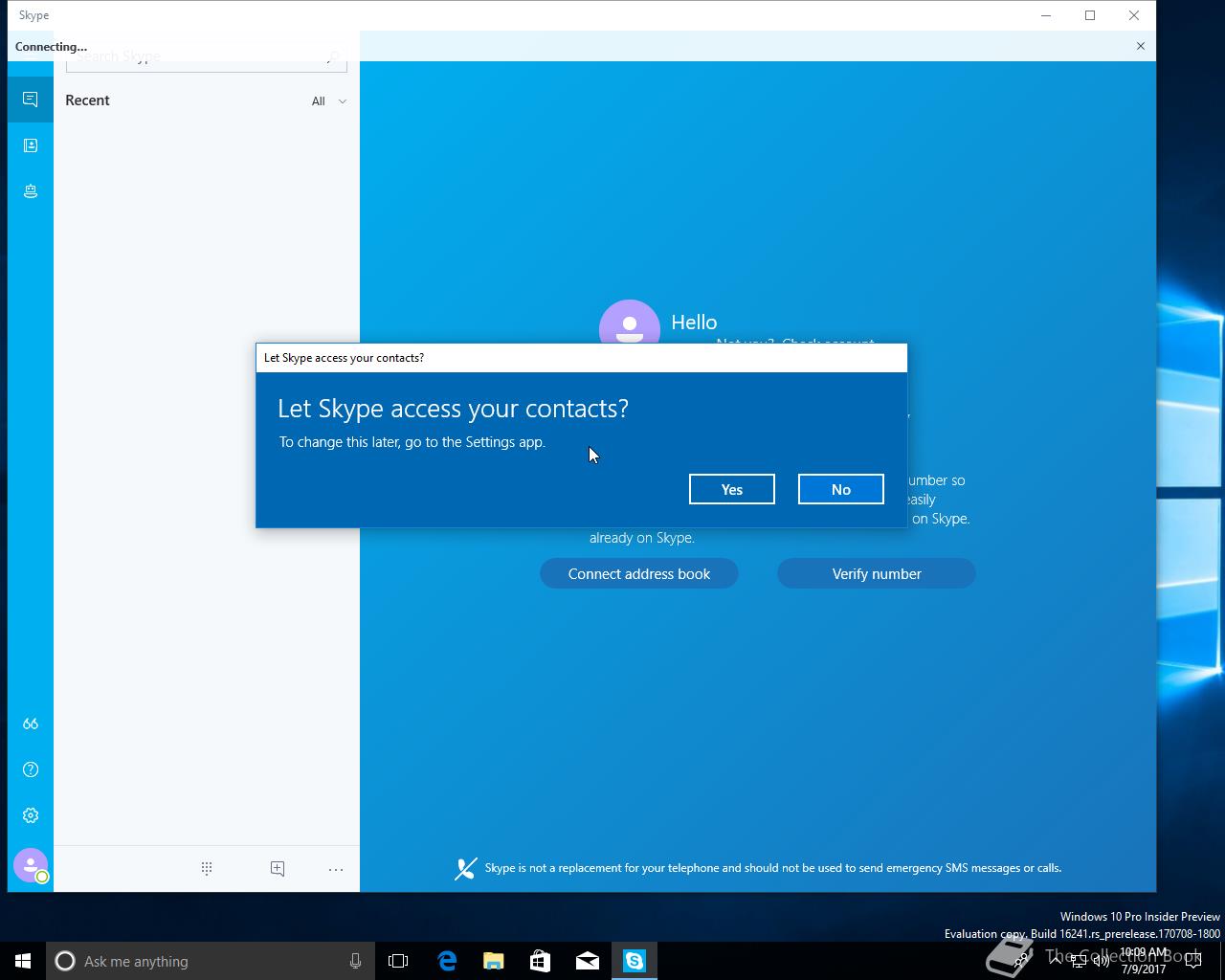Open the Action Center notifications icon

pyautogui.click(x=1193, y=961)
